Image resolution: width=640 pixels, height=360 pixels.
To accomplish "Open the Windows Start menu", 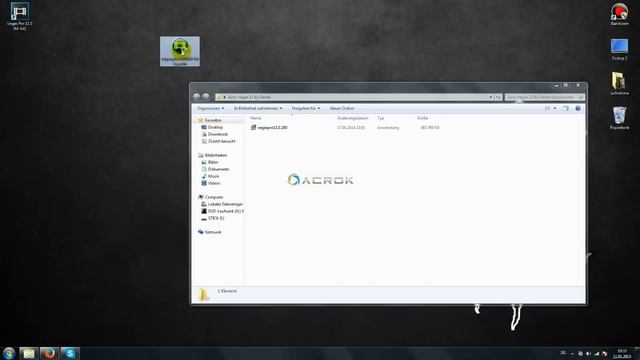I will [x=9, y=353].
